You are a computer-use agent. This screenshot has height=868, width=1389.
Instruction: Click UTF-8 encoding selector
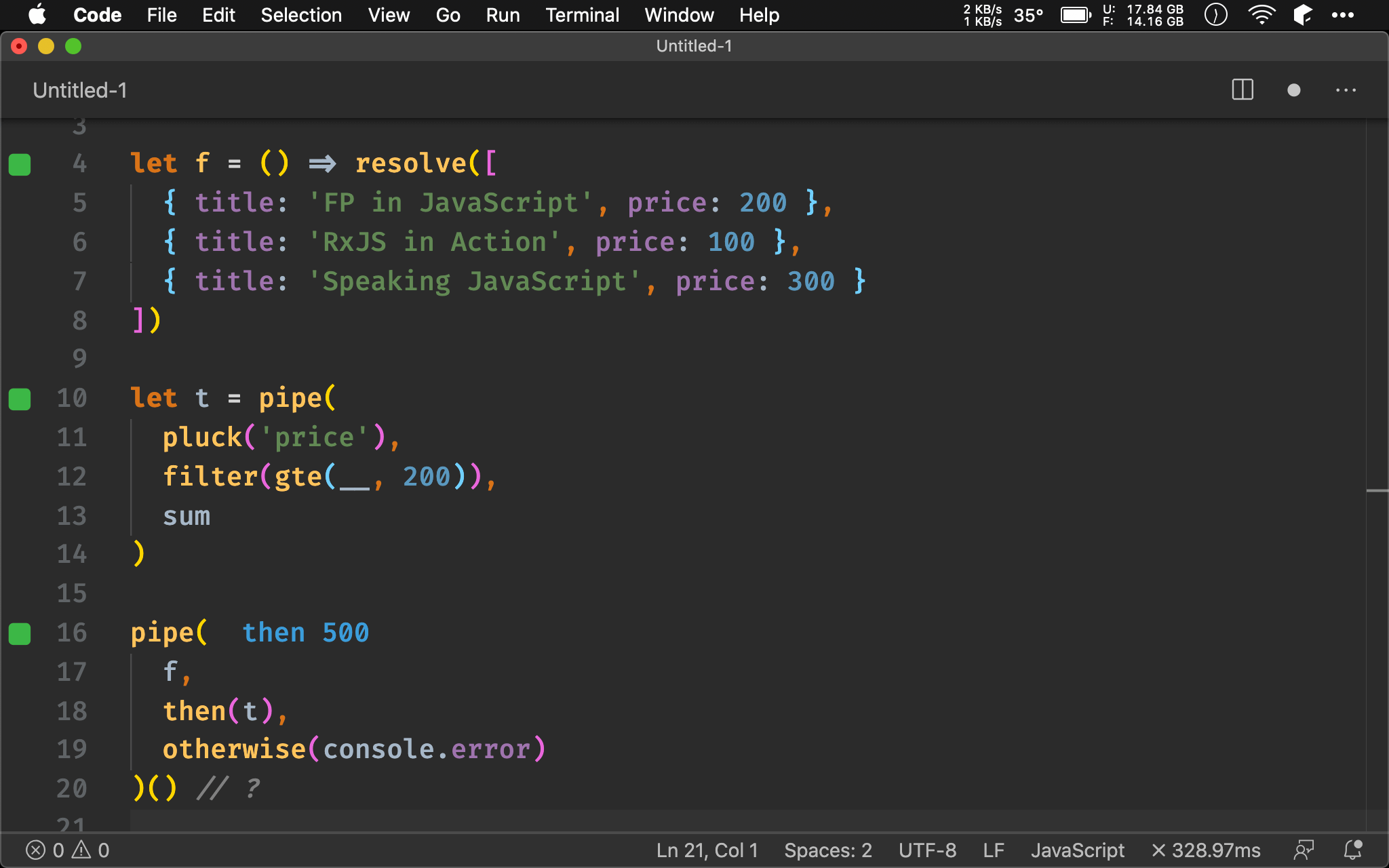pos(927,850)
